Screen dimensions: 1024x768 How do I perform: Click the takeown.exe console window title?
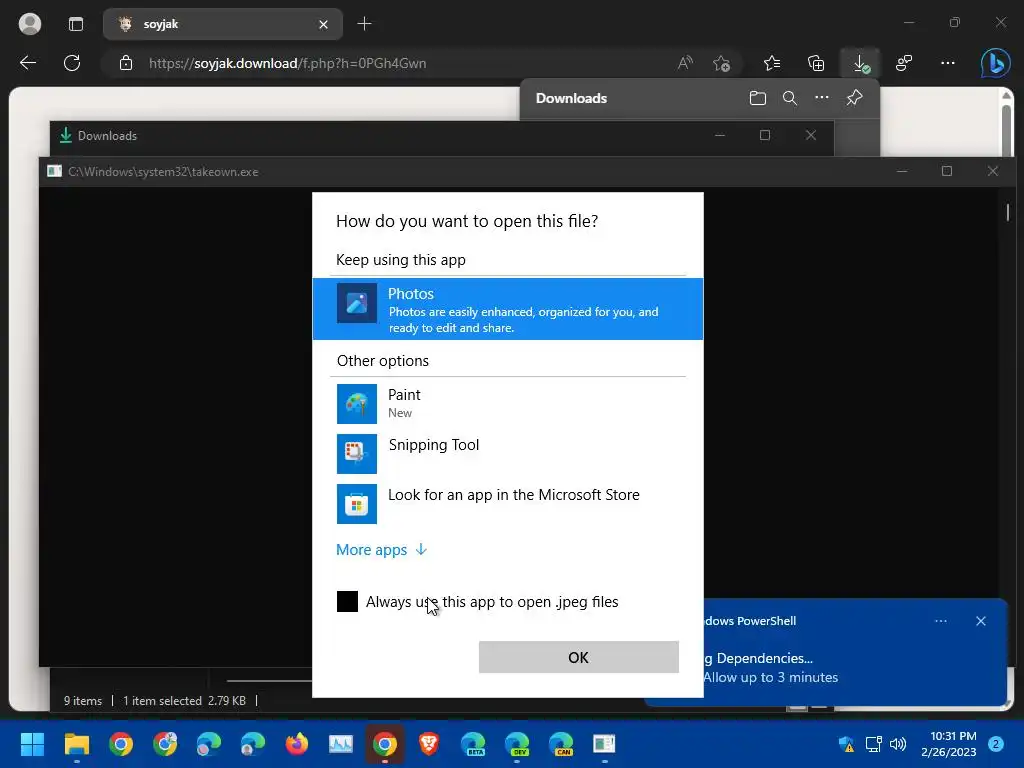coord(163,172)
